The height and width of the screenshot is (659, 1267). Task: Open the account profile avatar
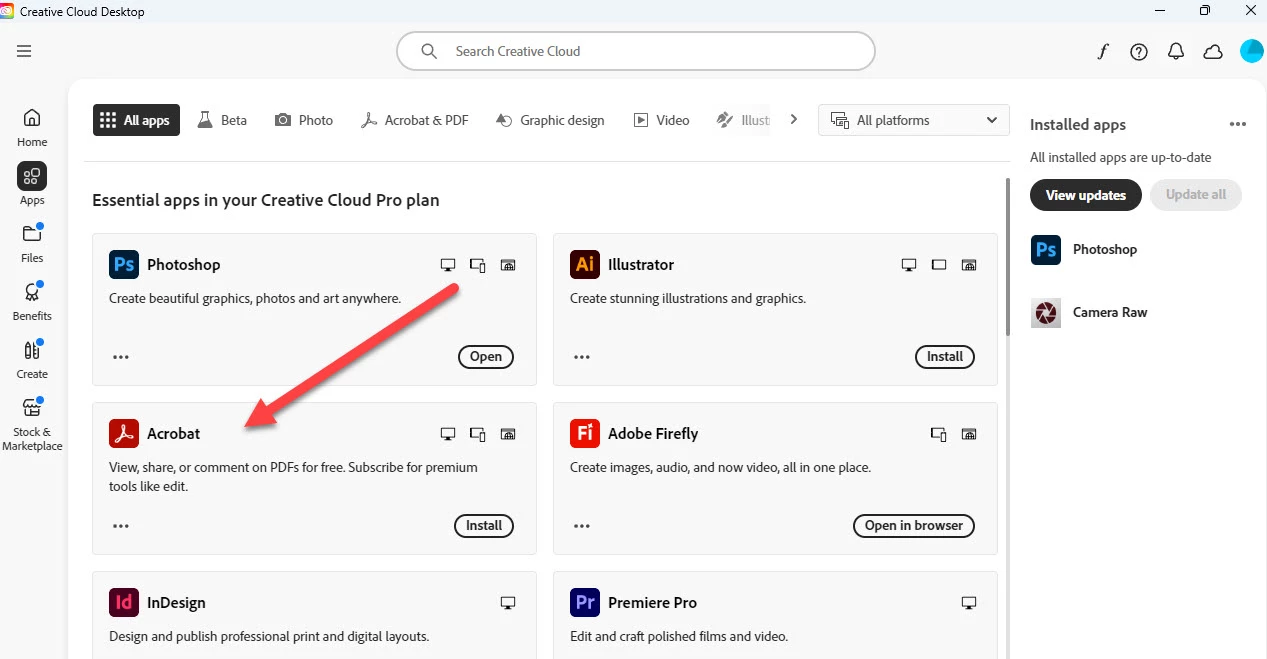click(1252, 51)
